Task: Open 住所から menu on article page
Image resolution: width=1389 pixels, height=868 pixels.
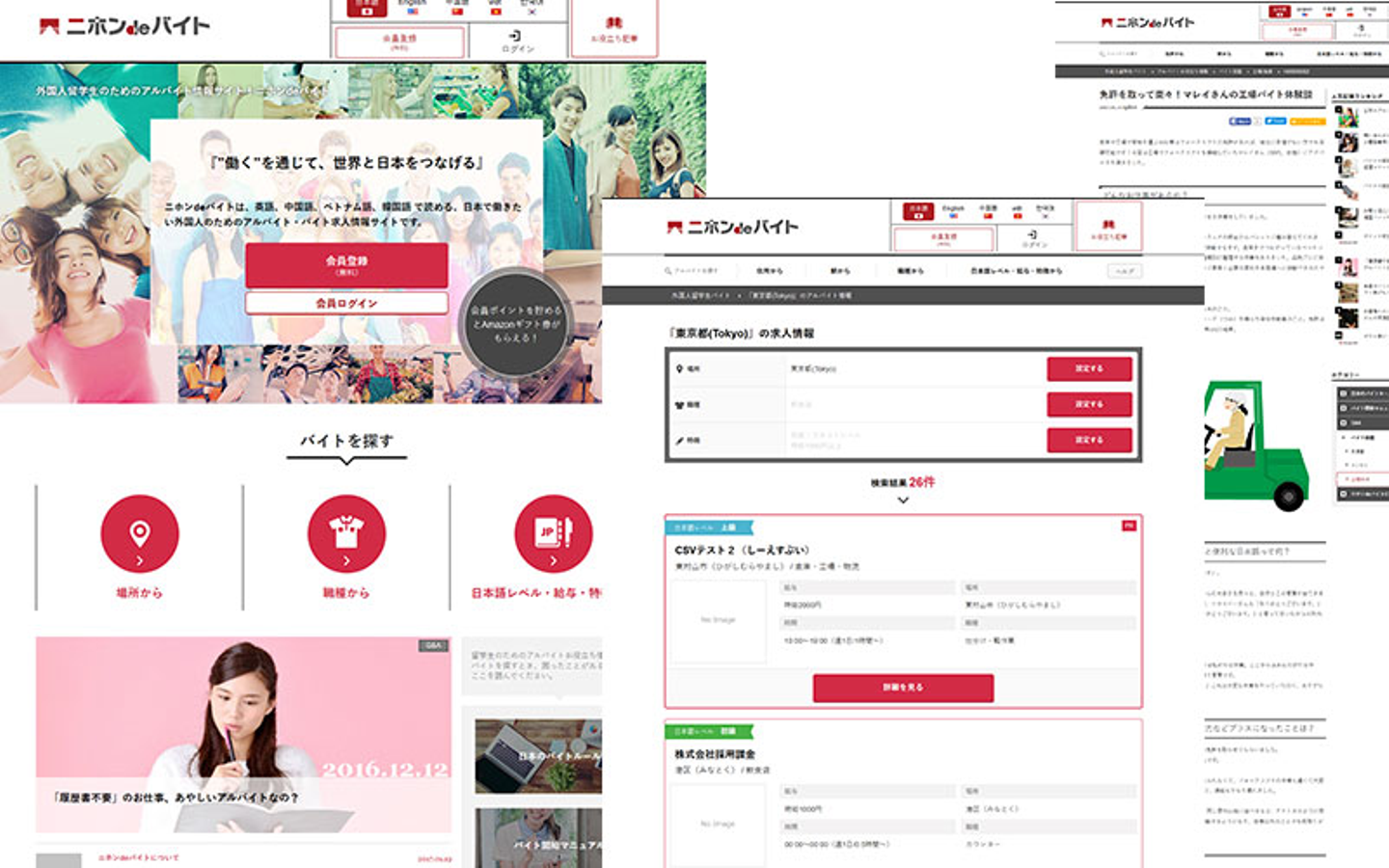Action: pos(1175,54)
